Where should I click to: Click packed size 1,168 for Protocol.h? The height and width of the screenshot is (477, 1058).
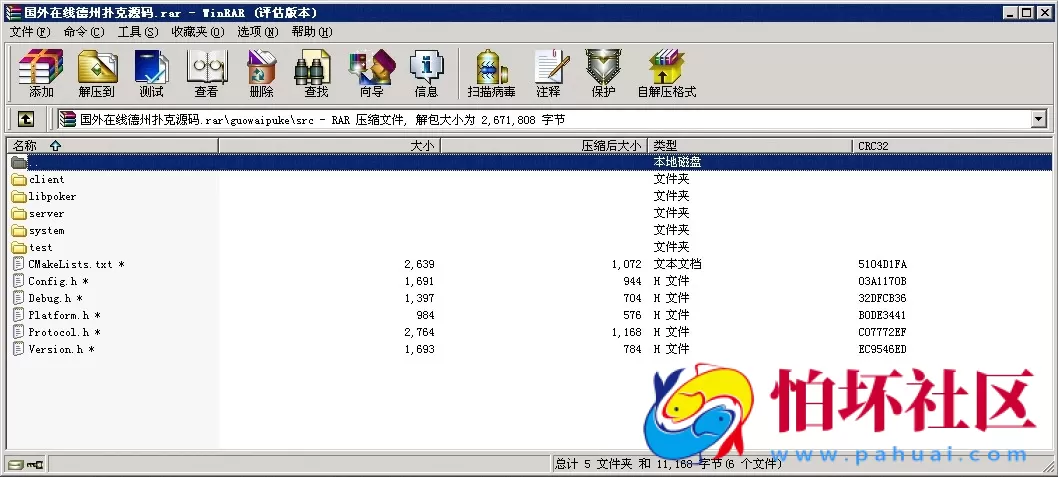click(627, 332)
